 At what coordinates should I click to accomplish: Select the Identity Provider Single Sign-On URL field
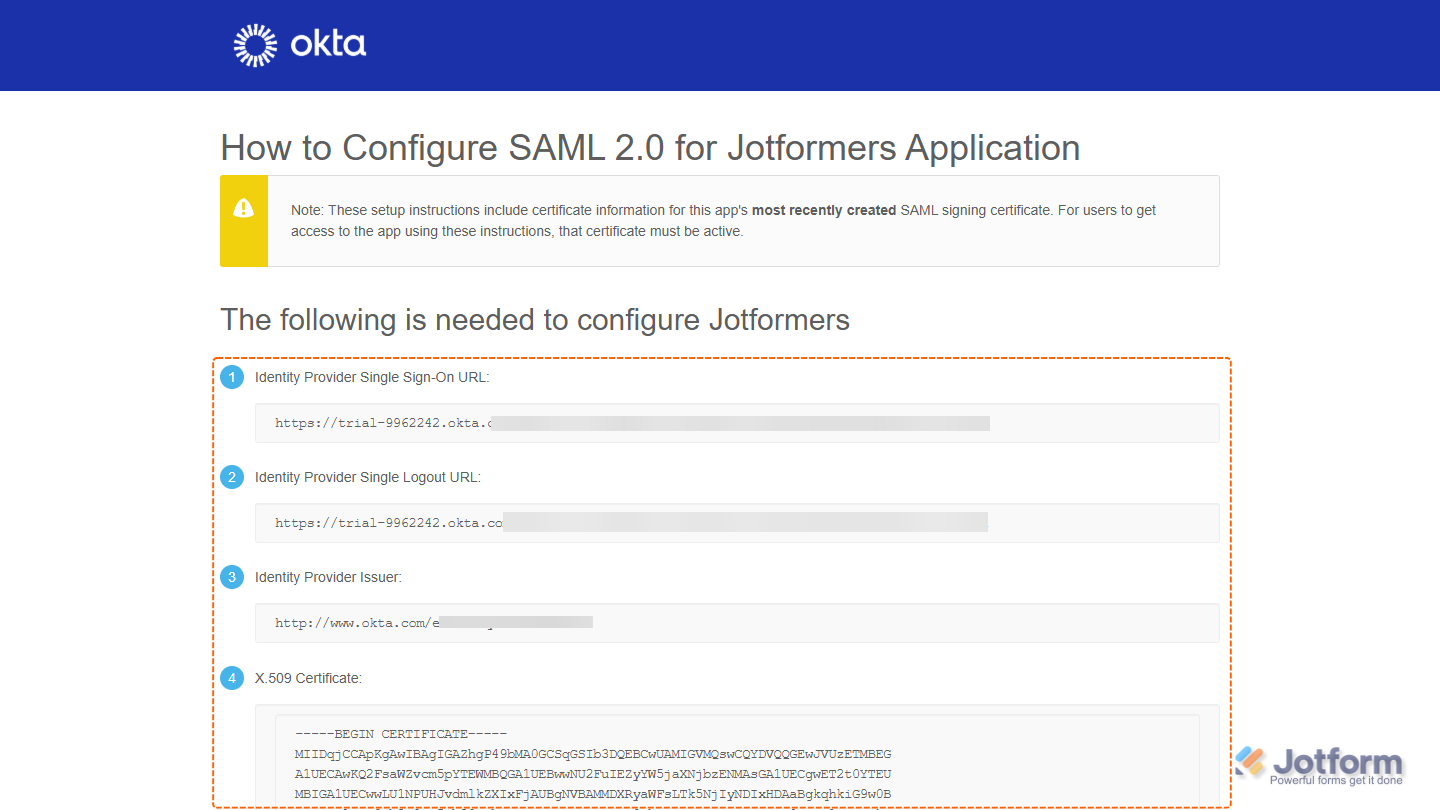pyautogui.click(x=737, y=423)
